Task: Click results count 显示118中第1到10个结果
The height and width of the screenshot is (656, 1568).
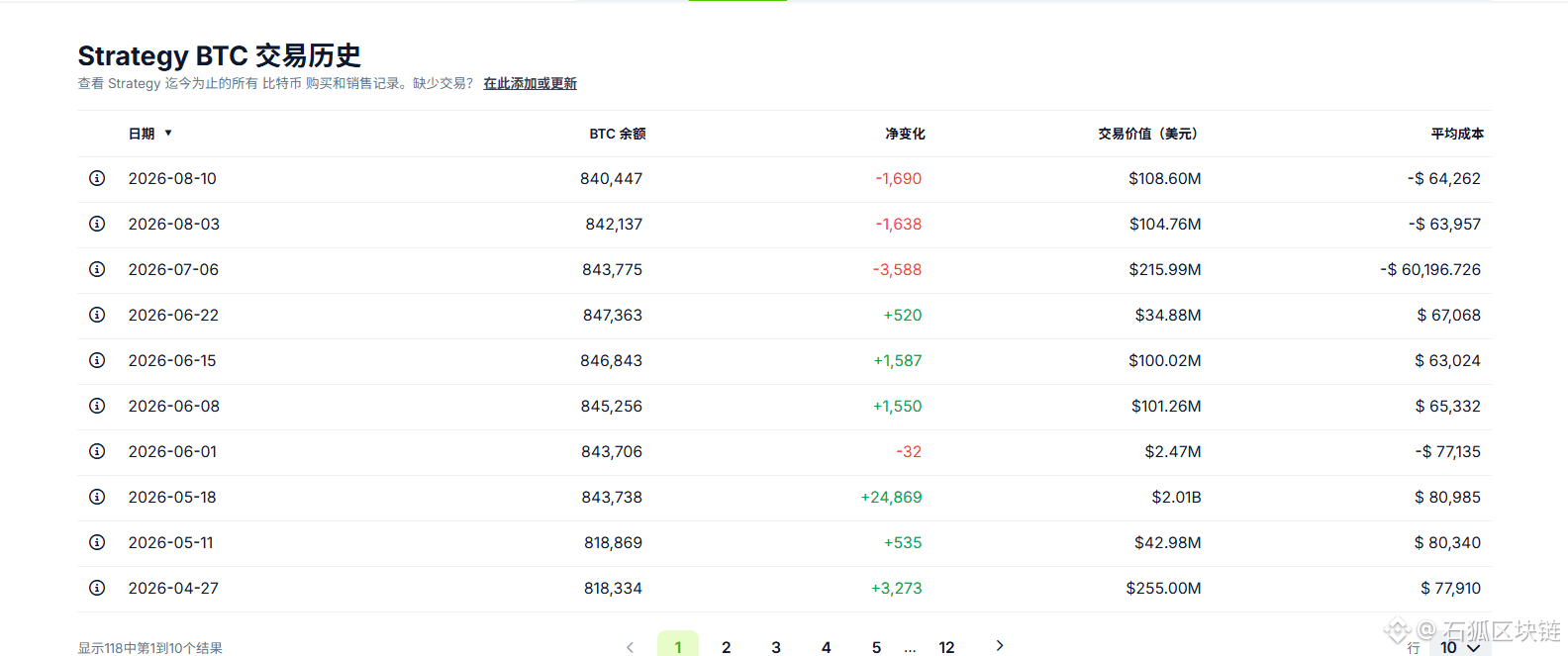Action: point(150,648)
